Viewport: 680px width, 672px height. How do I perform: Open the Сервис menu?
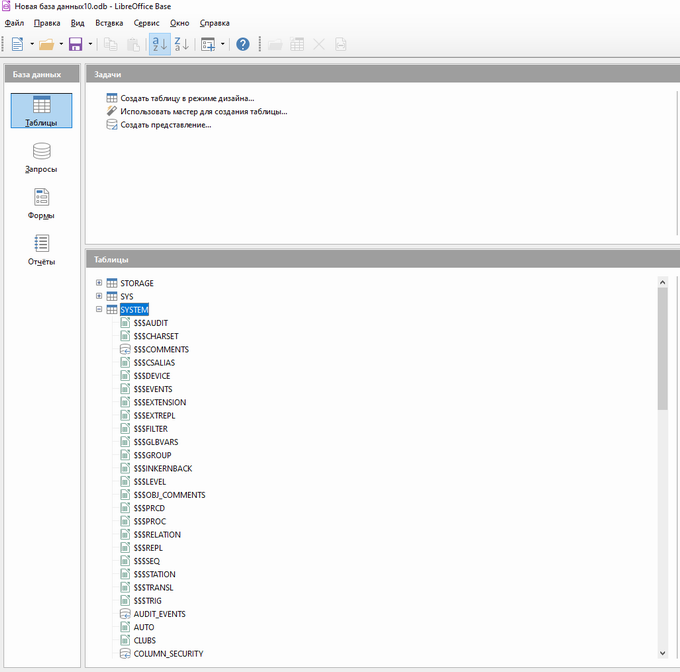[147, 22]
